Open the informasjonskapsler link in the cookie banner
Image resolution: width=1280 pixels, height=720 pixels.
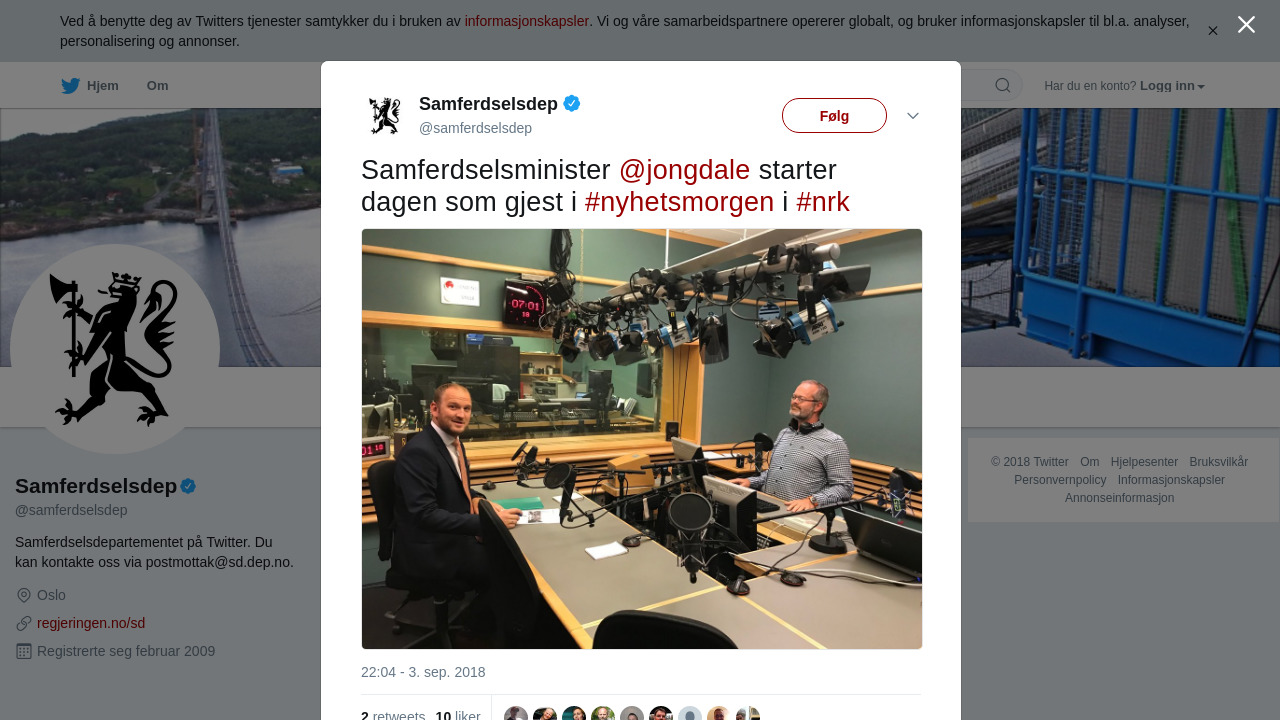click(x=527, y=21)
